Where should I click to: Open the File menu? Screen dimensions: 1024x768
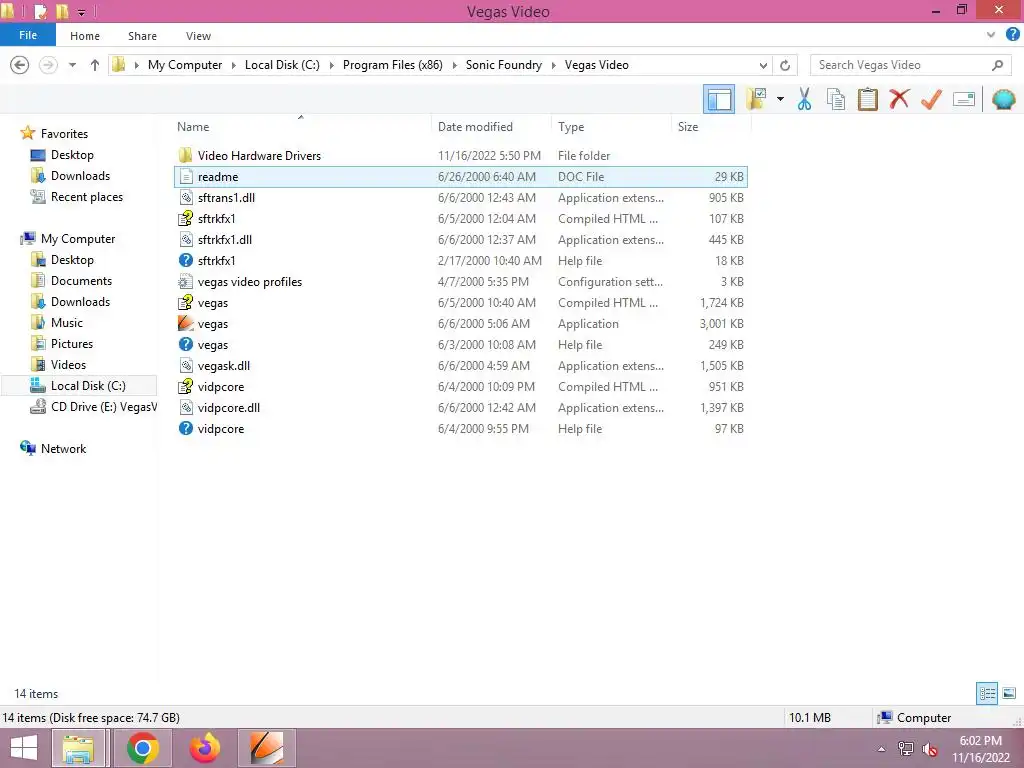coord(27,35)
